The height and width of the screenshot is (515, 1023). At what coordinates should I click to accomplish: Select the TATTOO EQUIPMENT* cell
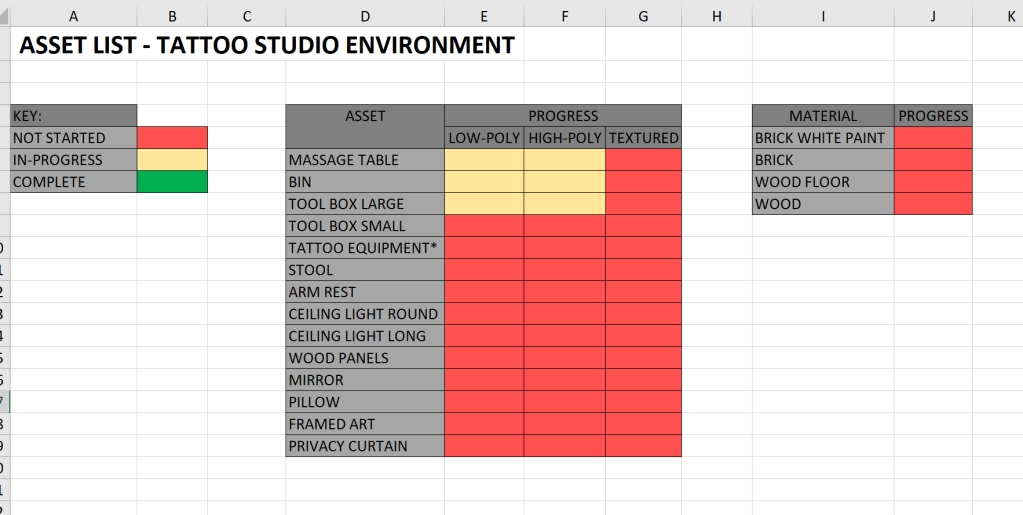[x=365, y=248]
